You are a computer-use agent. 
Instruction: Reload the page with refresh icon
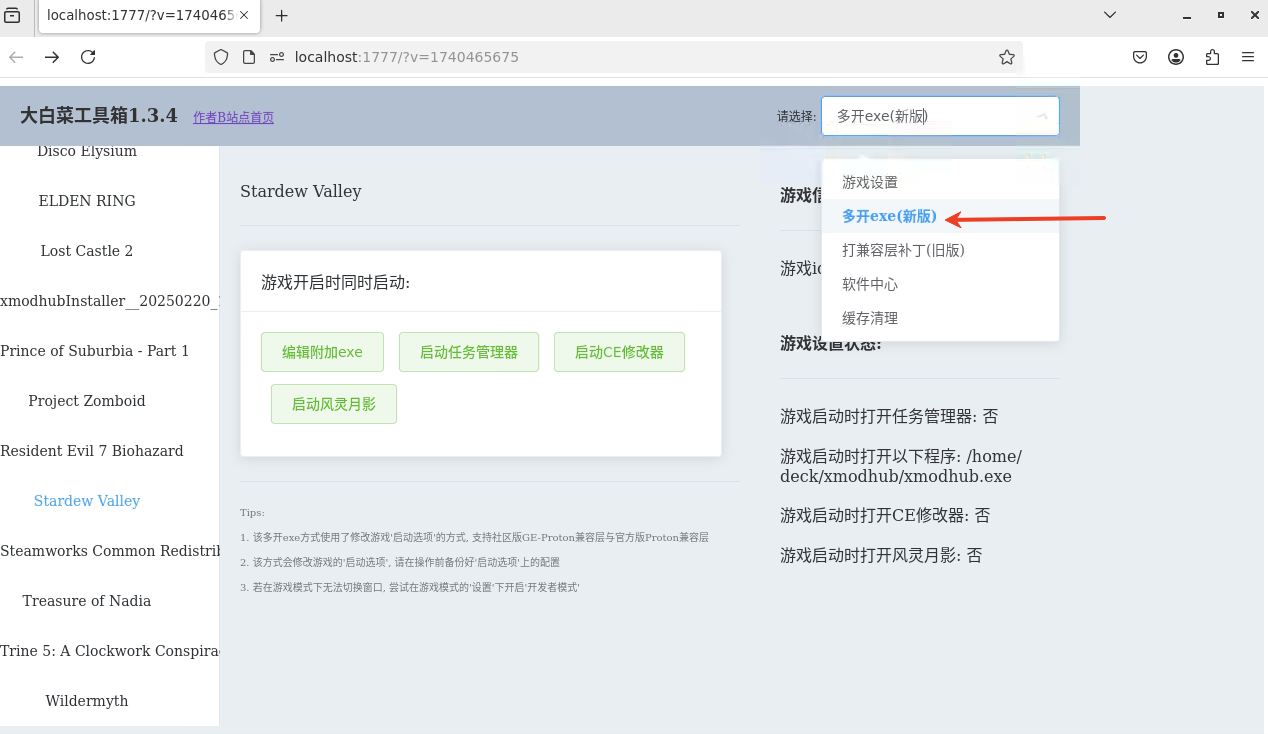(88, 57)
